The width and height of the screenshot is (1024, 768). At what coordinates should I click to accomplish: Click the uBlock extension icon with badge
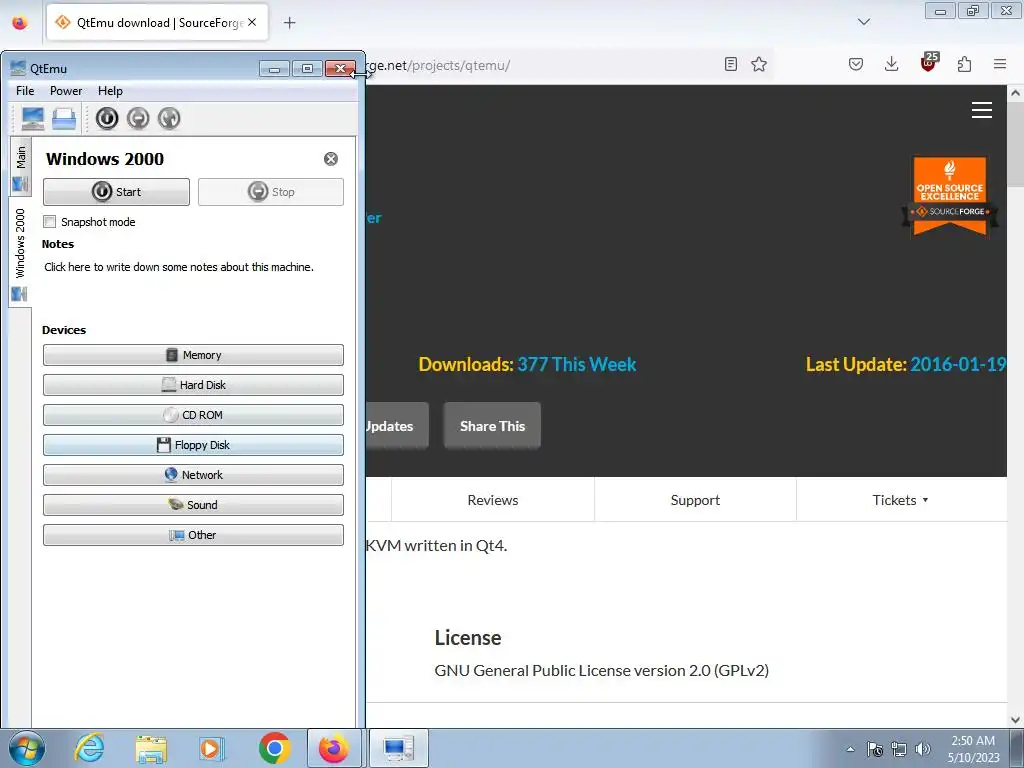929,63
